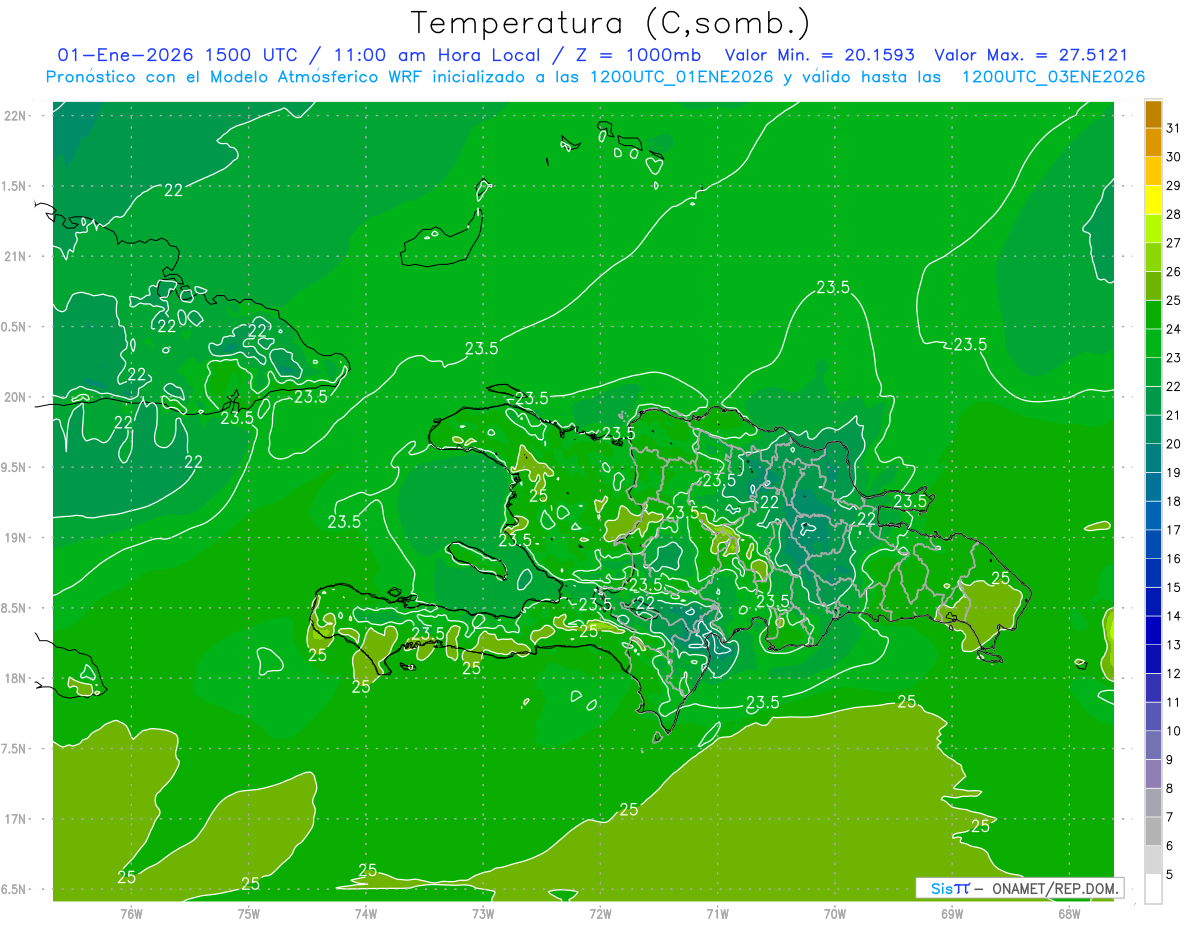This screenshot has height=927, width=1200.
Task: Click the "1200UTC_01ENE2026" initialization time
Action: click(680, 77)
